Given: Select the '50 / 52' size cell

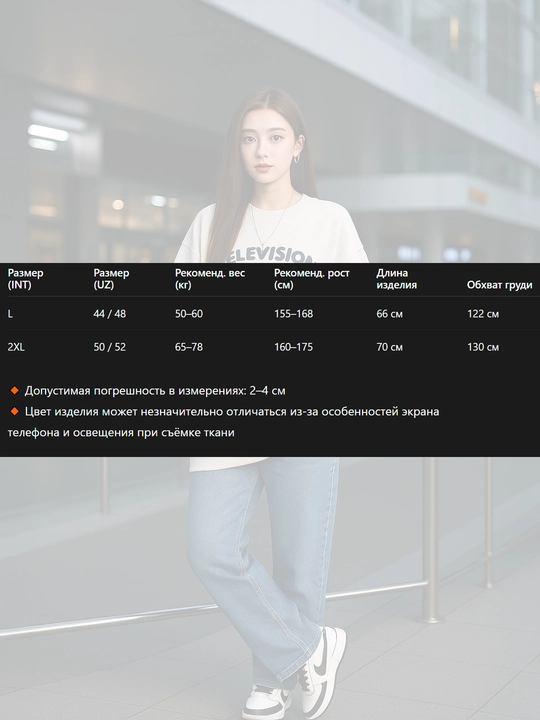Looking at the screenshot, I should (x=109, y=347).
